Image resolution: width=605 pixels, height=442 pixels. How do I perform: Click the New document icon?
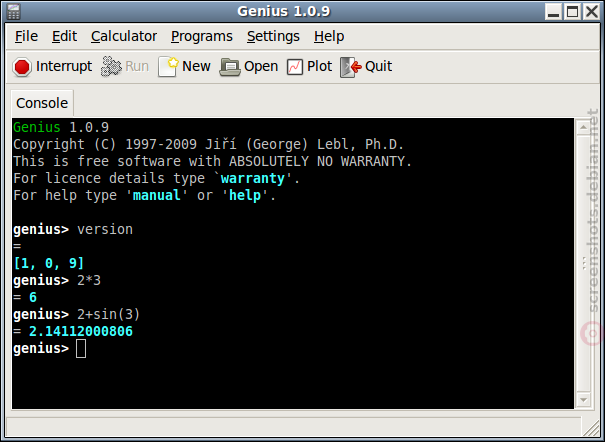[x=168, y=67]
